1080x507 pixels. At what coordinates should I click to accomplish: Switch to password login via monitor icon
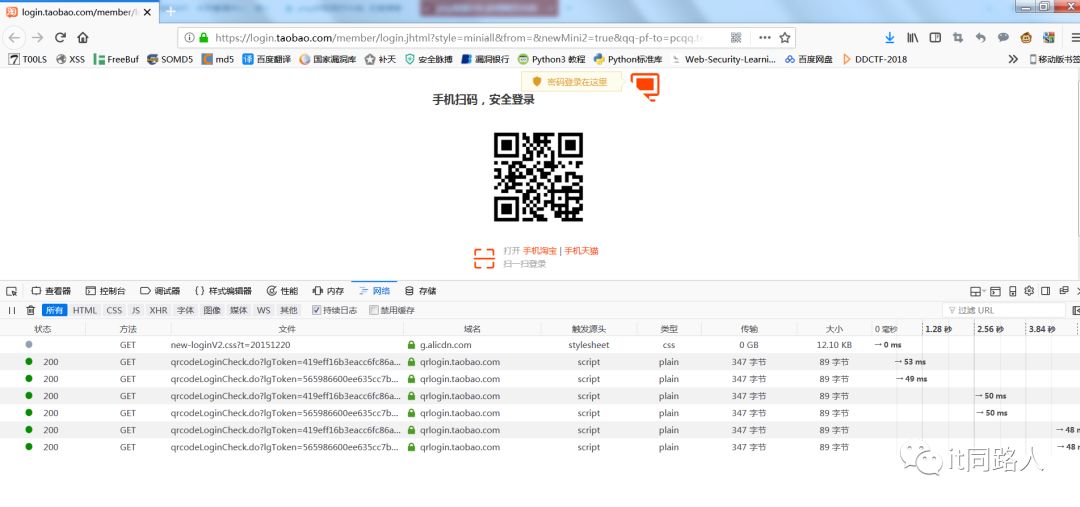pyautogui.click(x=645, y=86)
